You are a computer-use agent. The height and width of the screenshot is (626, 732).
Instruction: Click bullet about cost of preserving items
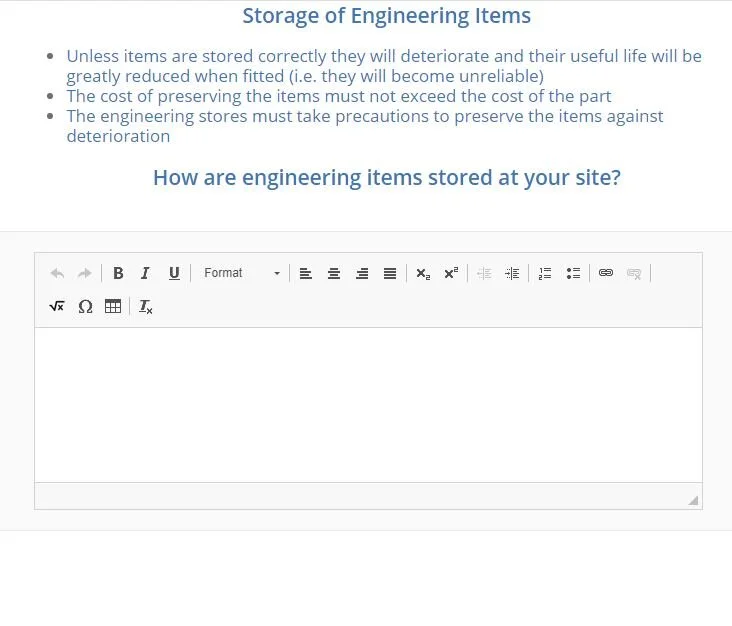(x=339, y=96)
